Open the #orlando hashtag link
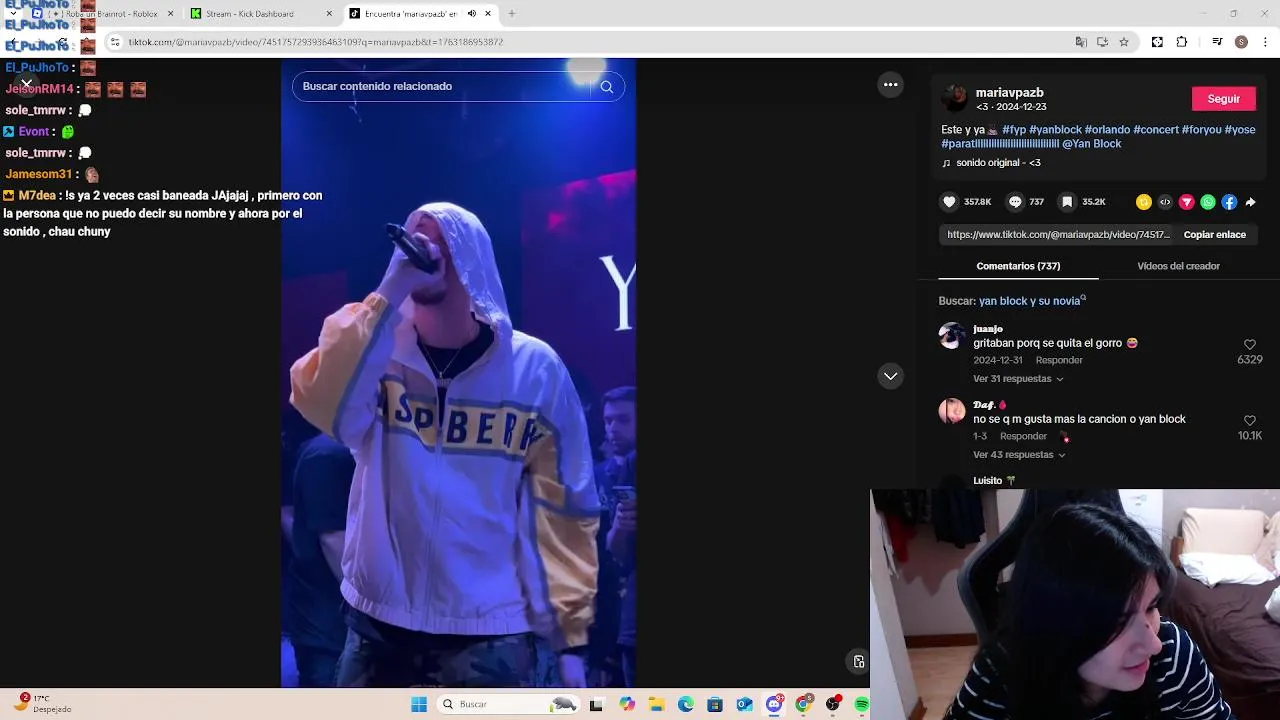 [1107, 130]
